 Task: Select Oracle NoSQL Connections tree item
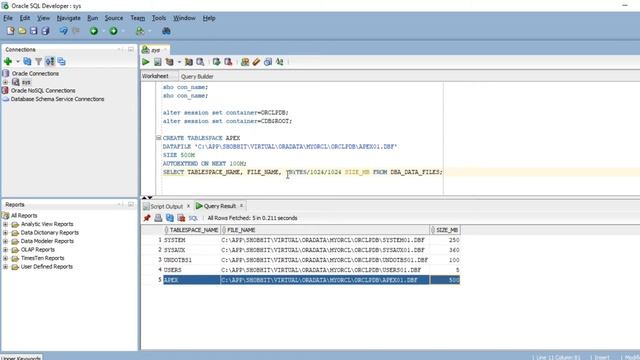pos(43,91)
